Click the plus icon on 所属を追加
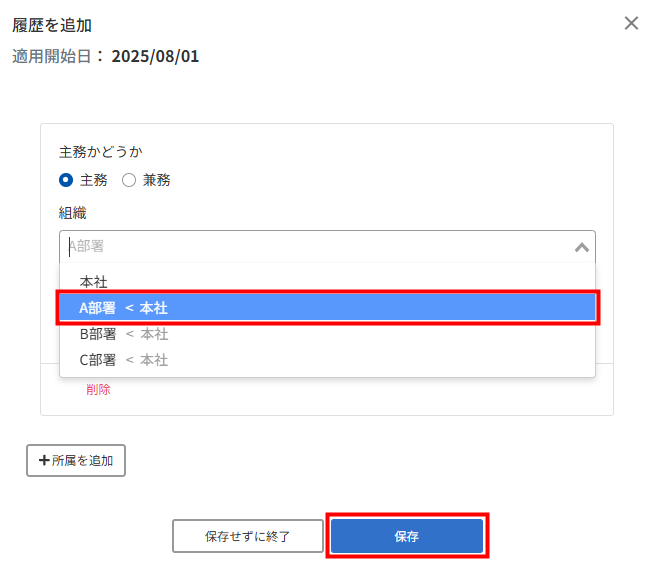650x563 pixels. (44, 460)
